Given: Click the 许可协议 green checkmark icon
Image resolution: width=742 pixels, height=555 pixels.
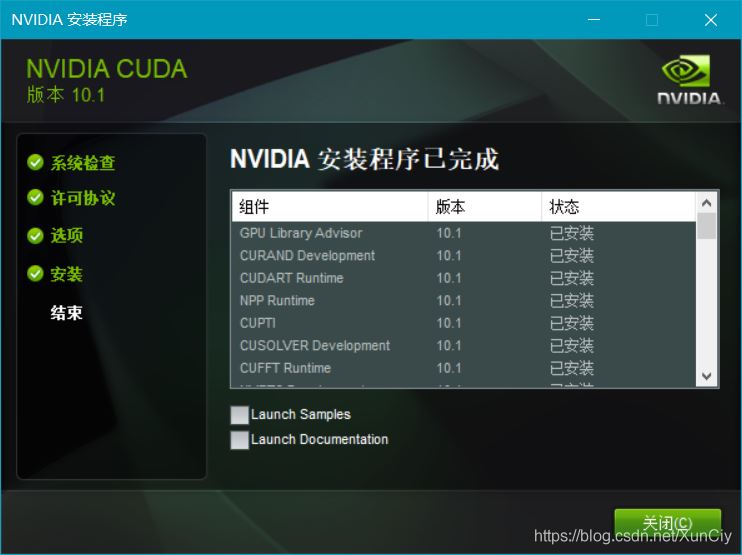Looking at the screenshot, I should coord(36,198).
